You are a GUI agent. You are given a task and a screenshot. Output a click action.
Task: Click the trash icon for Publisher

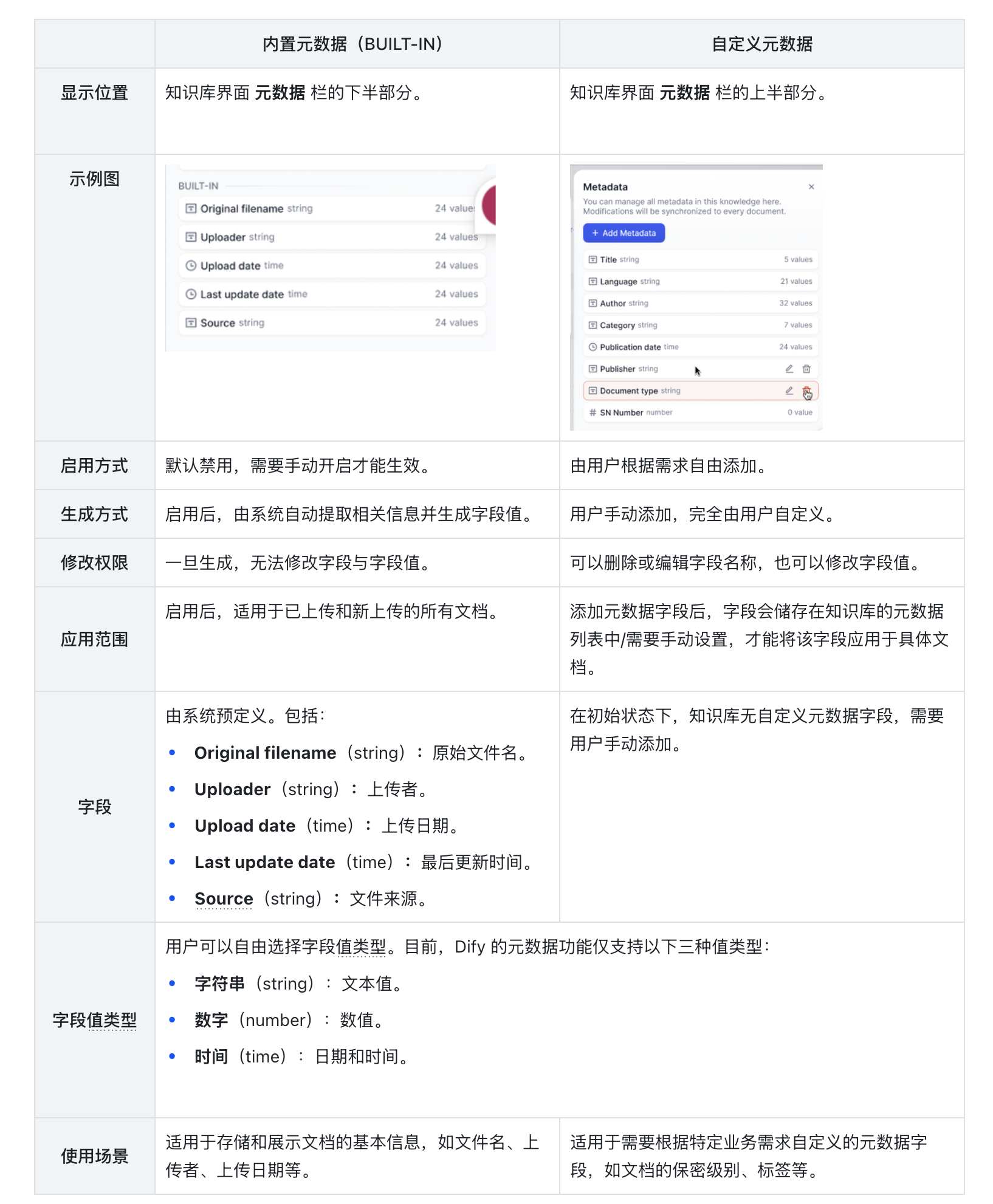[x=806, y=369]
